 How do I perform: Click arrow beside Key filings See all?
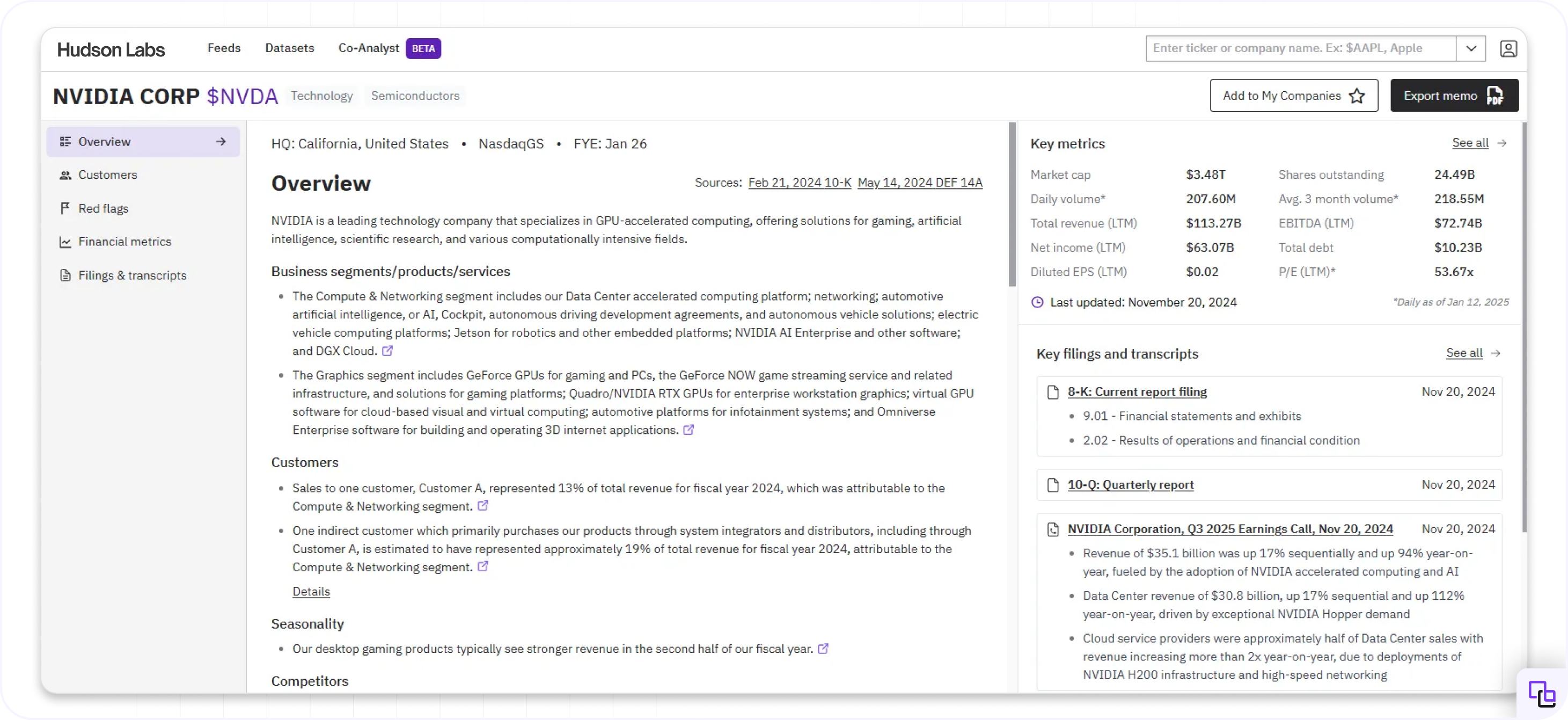coord(1496,353)
